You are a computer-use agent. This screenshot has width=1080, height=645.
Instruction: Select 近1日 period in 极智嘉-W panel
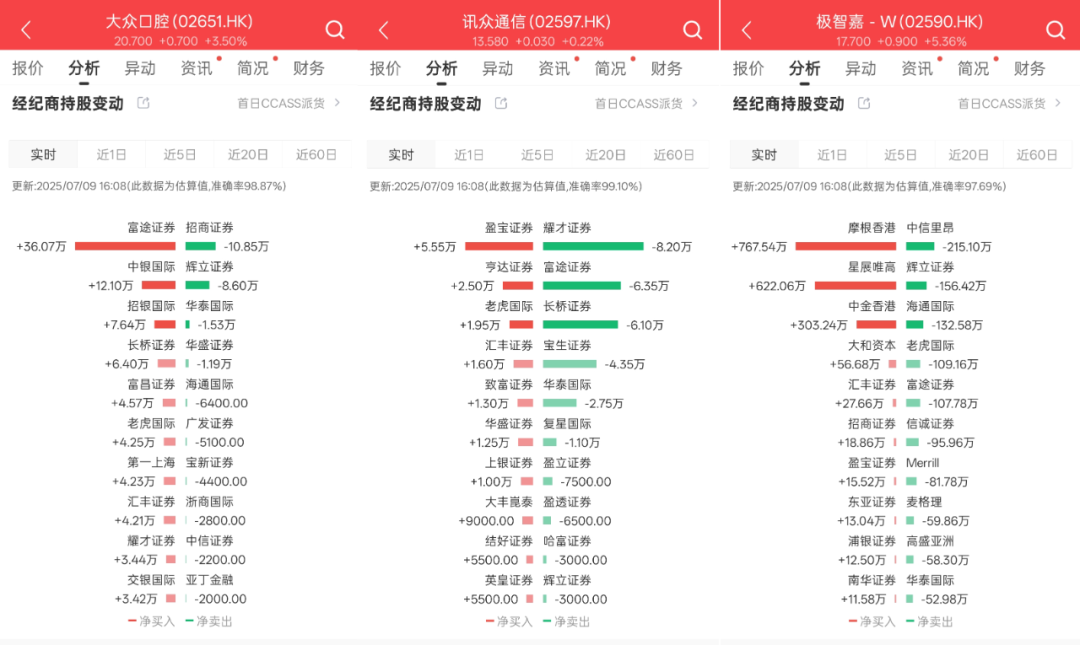click(832, 154)
